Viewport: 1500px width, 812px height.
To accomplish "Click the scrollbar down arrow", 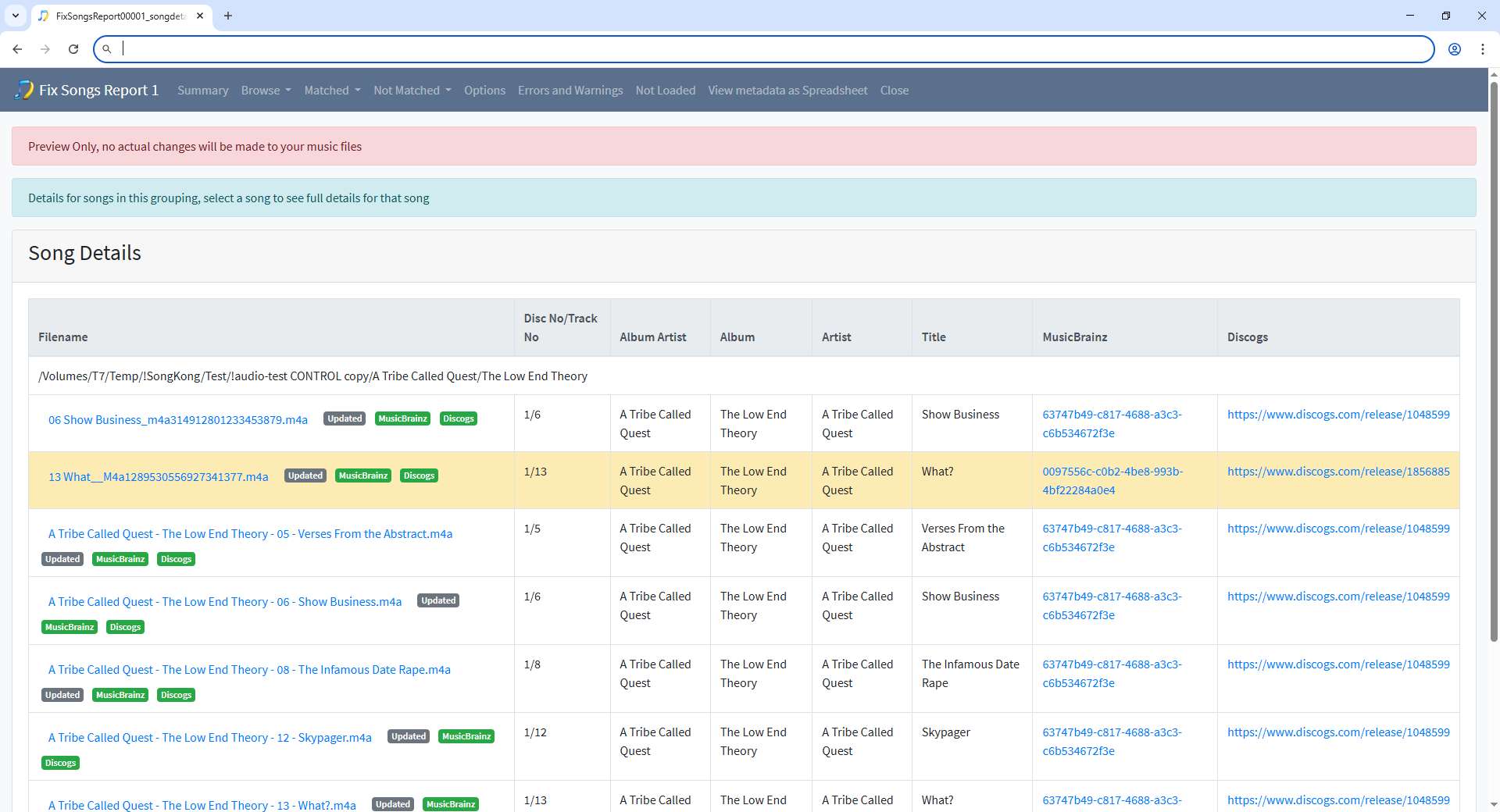I will point(1494,805).
